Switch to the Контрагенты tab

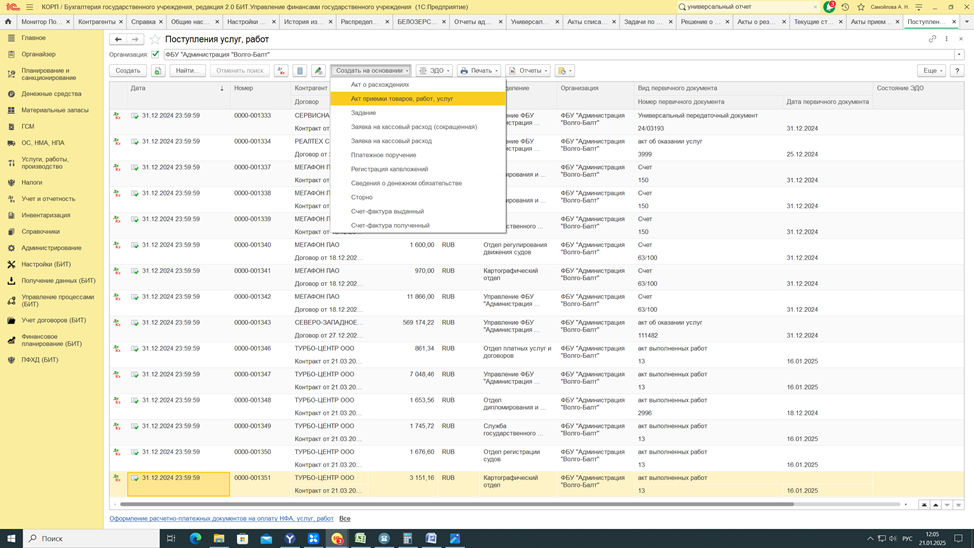97,22
